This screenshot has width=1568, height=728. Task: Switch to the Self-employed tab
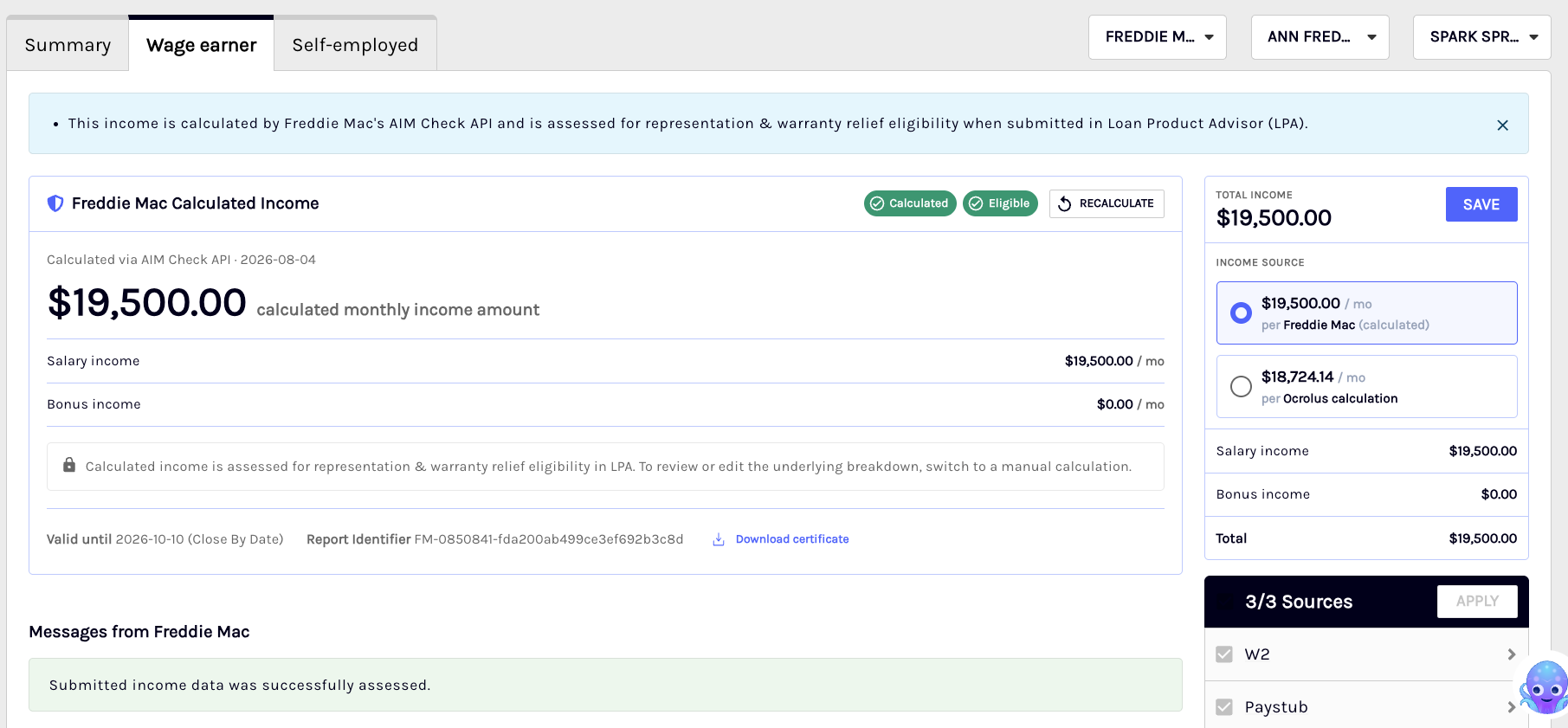pyautogui.click(x=355, y=45)
